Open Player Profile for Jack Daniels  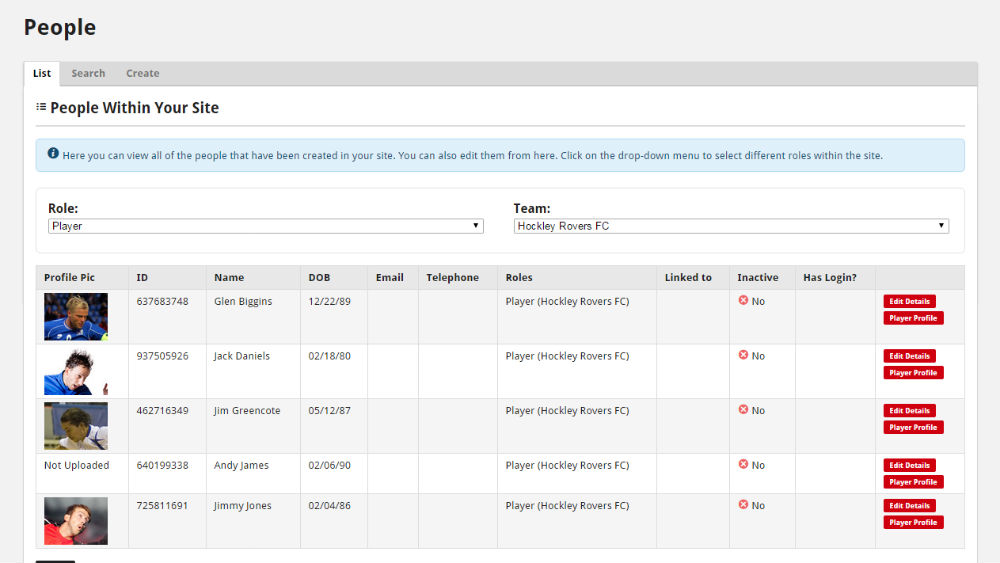[913, 372]
